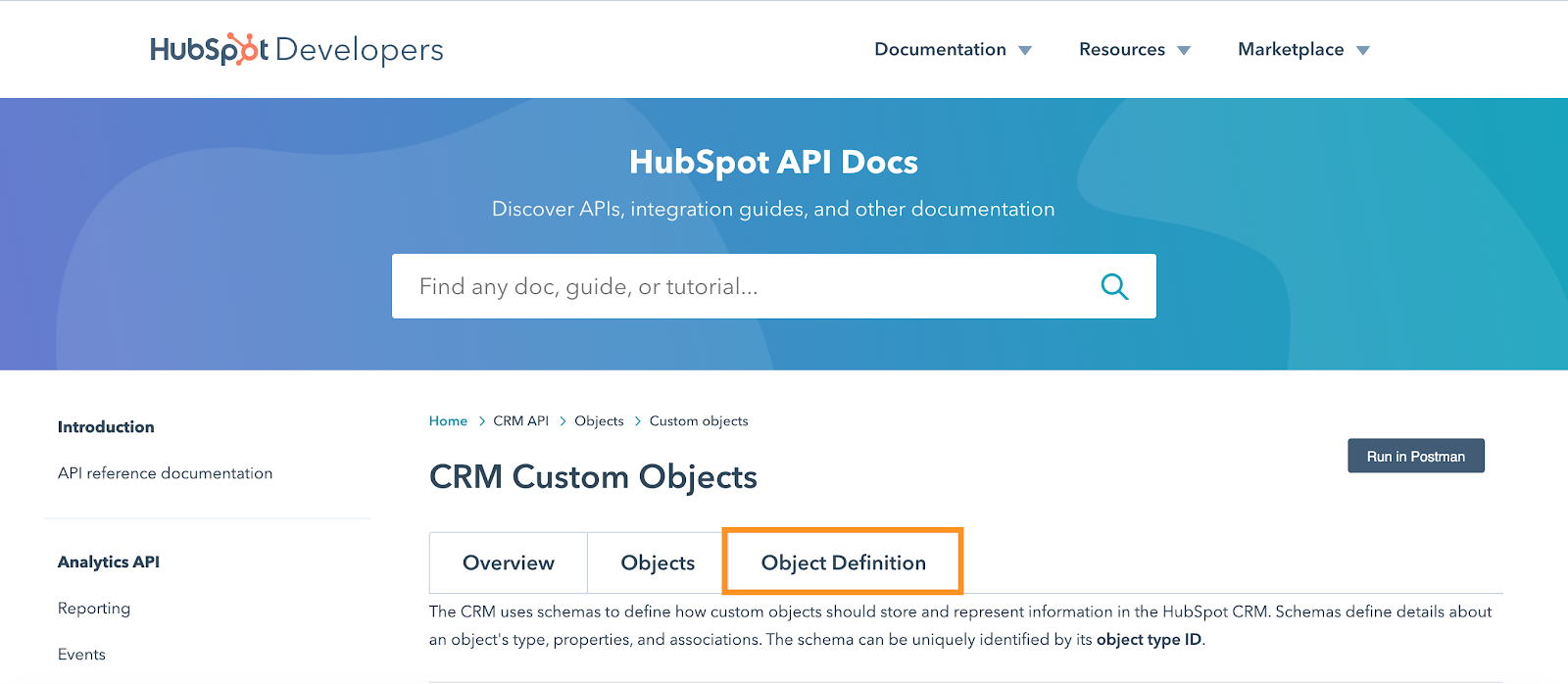Open the Documentation dropdown menu

(953, 50)
